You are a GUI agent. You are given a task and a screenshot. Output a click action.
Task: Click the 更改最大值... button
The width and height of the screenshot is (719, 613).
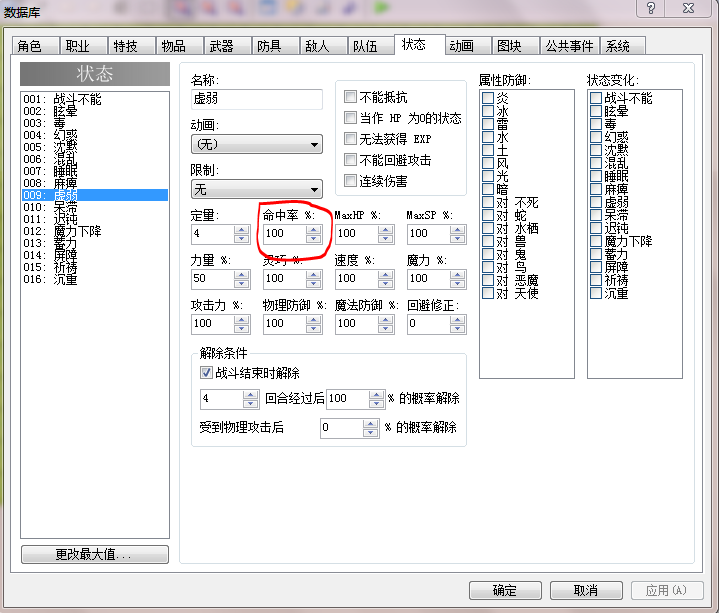(94, 554)
